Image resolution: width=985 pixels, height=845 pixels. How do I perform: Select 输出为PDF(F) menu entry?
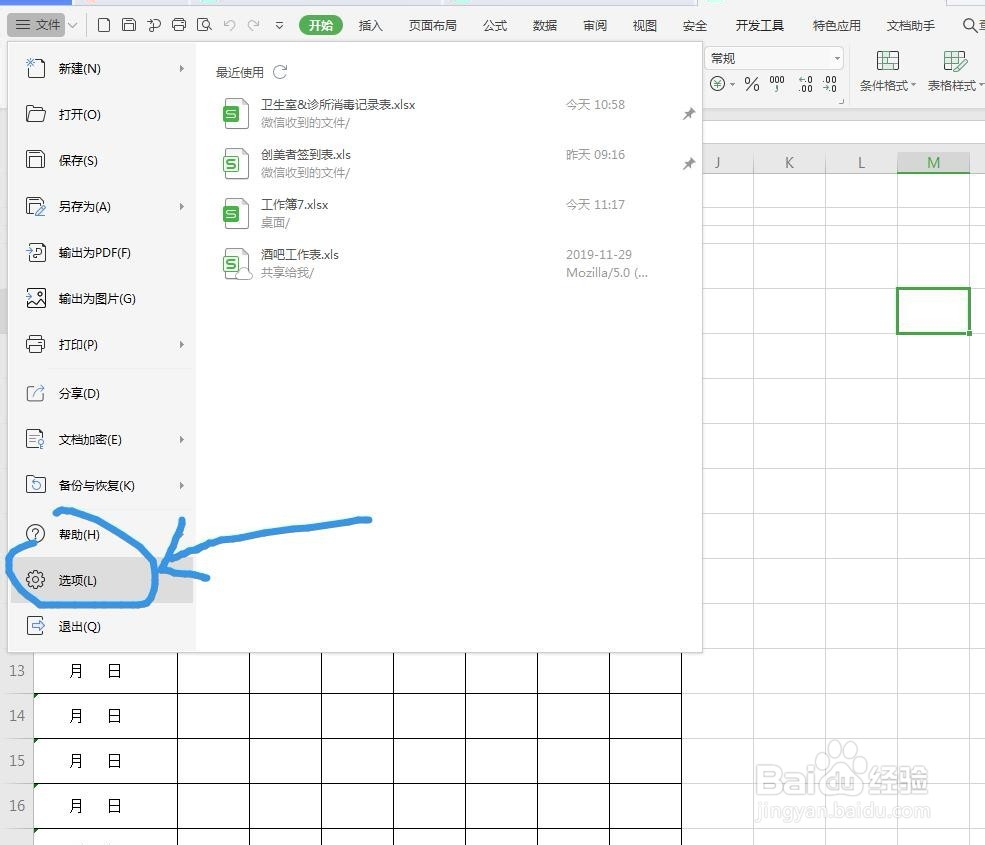click(x=102, y=253)
